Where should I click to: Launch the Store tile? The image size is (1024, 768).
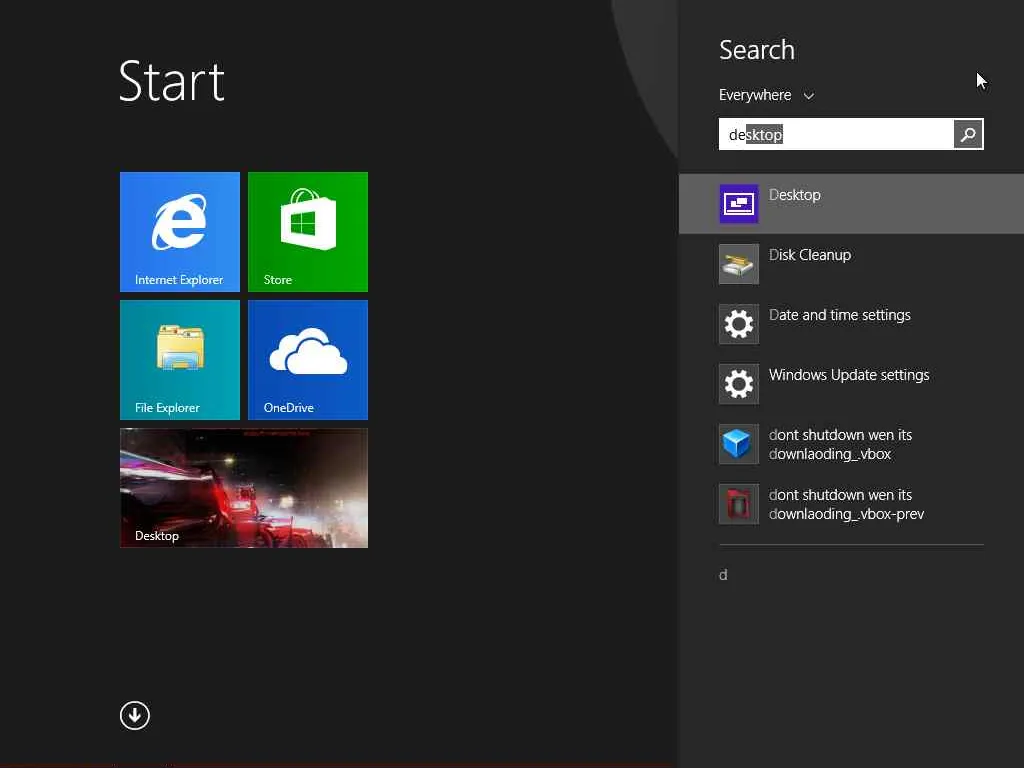coord(308,232)
